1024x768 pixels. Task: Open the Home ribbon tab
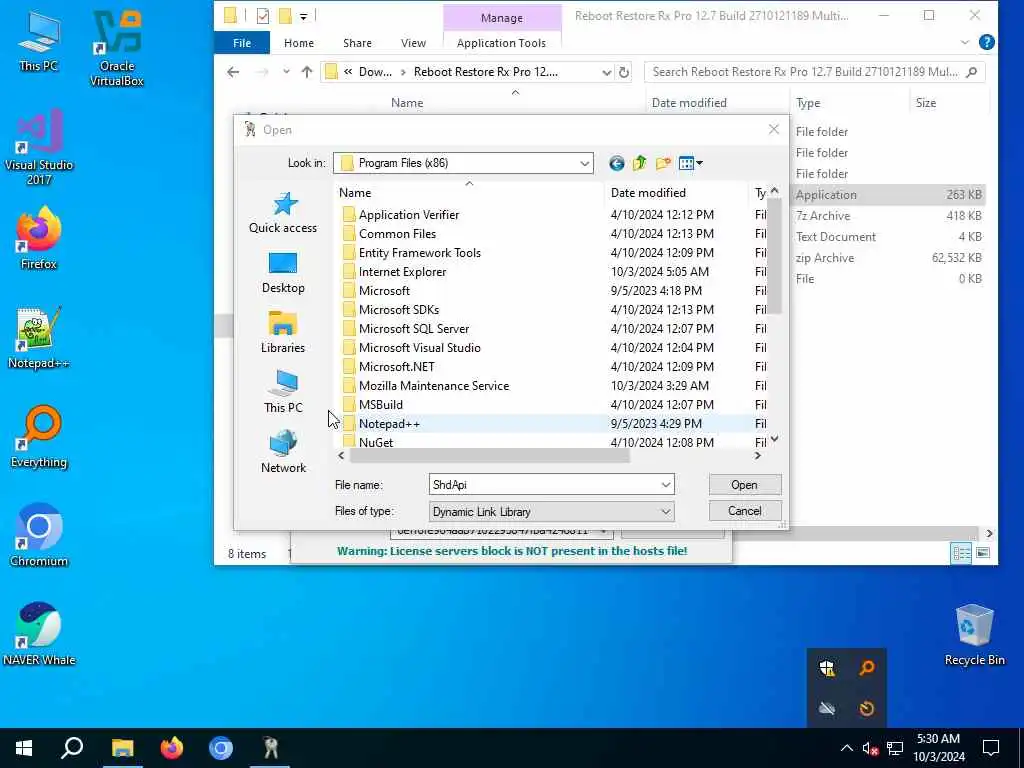click(x=298, y=43)
